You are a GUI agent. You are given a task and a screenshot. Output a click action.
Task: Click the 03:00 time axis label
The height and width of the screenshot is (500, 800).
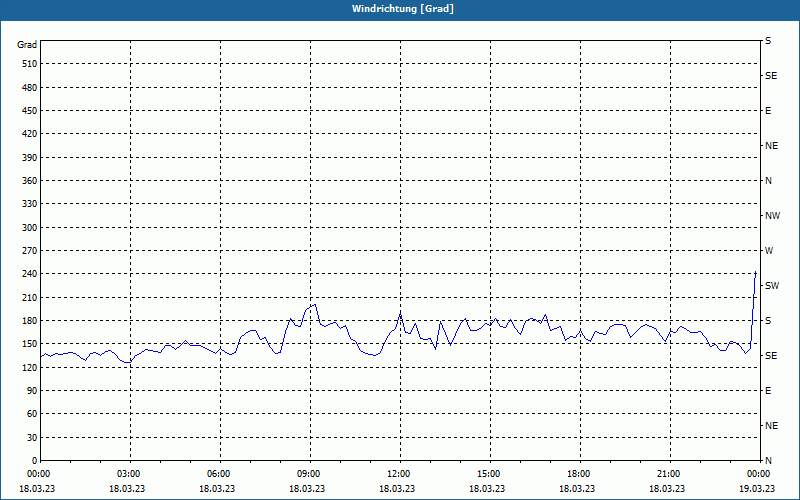coord(131,474)
